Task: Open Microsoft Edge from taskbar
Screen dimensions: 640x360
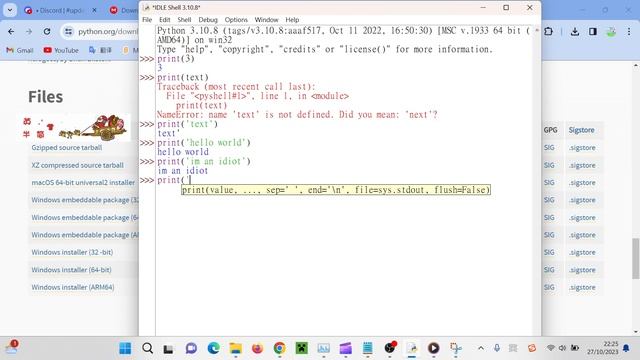Action: (x=213, y=348)
